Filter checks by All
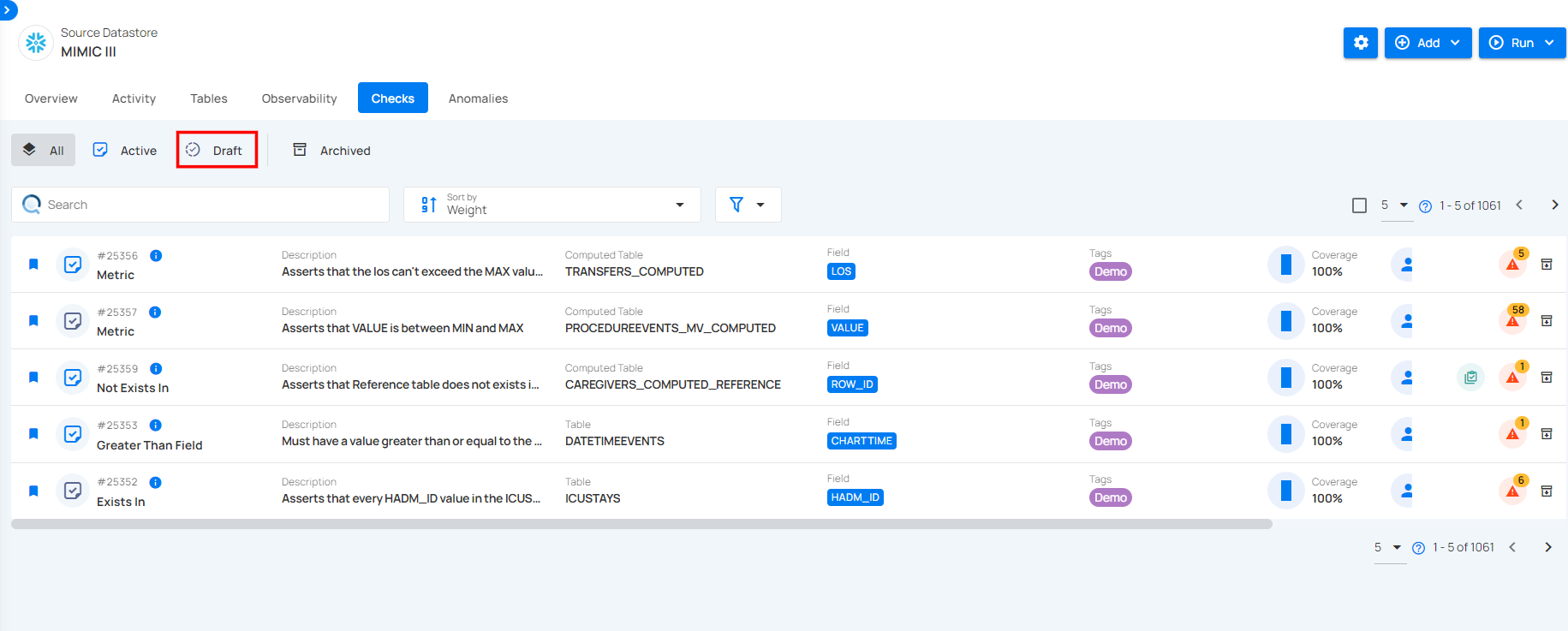Viewport: 1568px width, 631px height. click(x=44, y=150)
